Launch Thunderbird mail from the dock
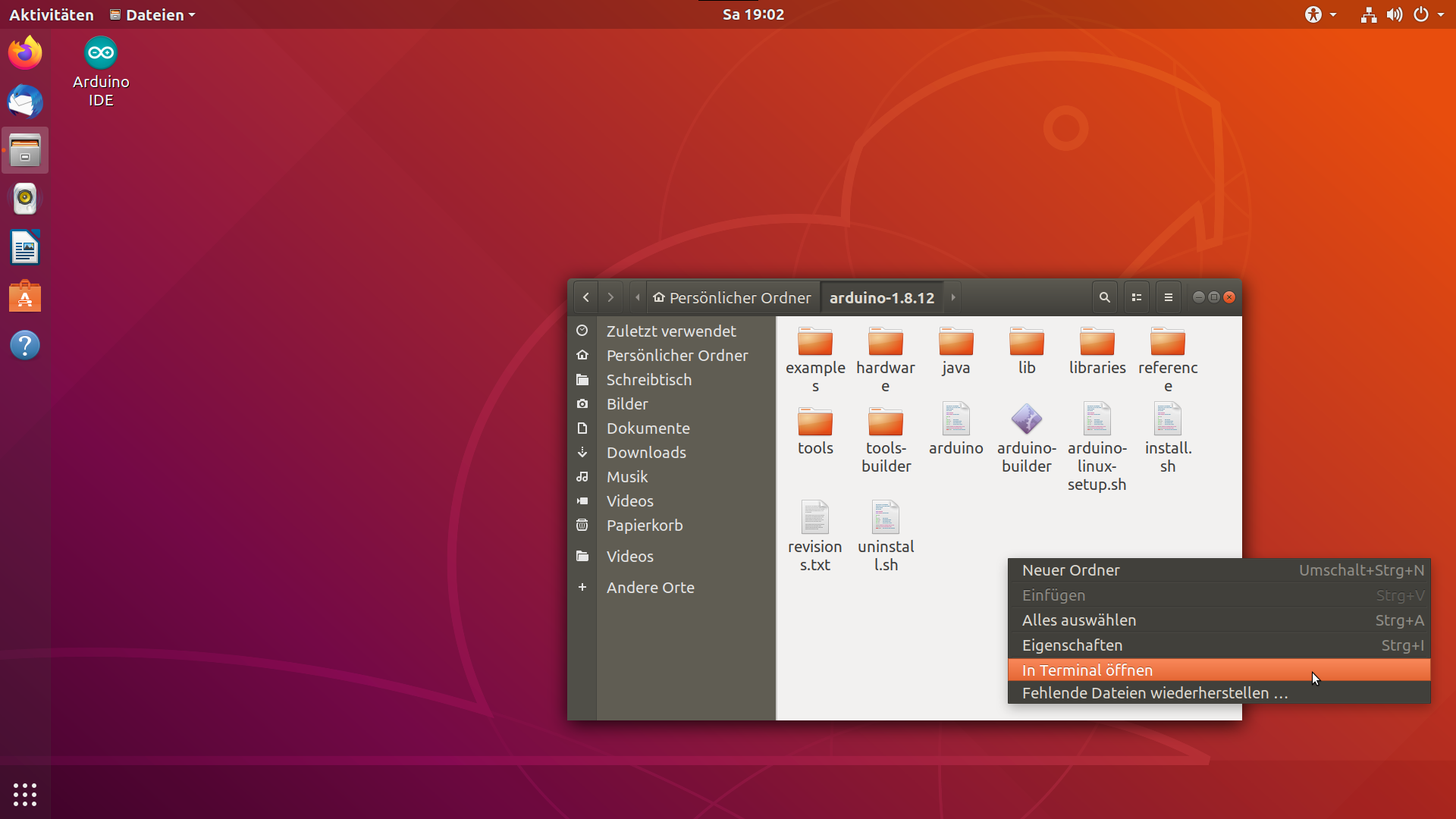The image size is (1456, 819). [25, 101]
